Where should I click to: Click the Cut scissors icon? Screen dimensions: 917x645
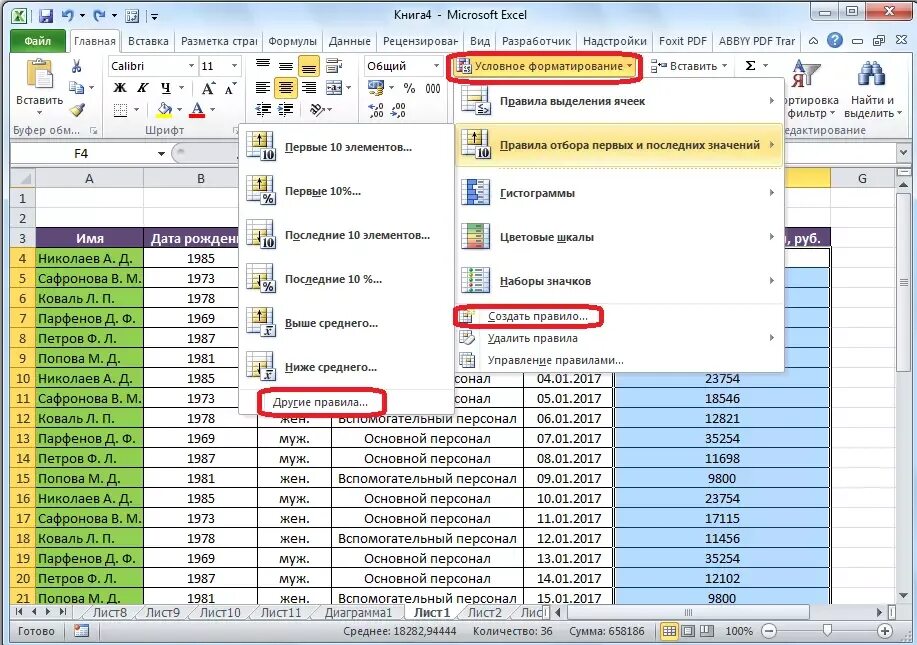tap(76, 66)
